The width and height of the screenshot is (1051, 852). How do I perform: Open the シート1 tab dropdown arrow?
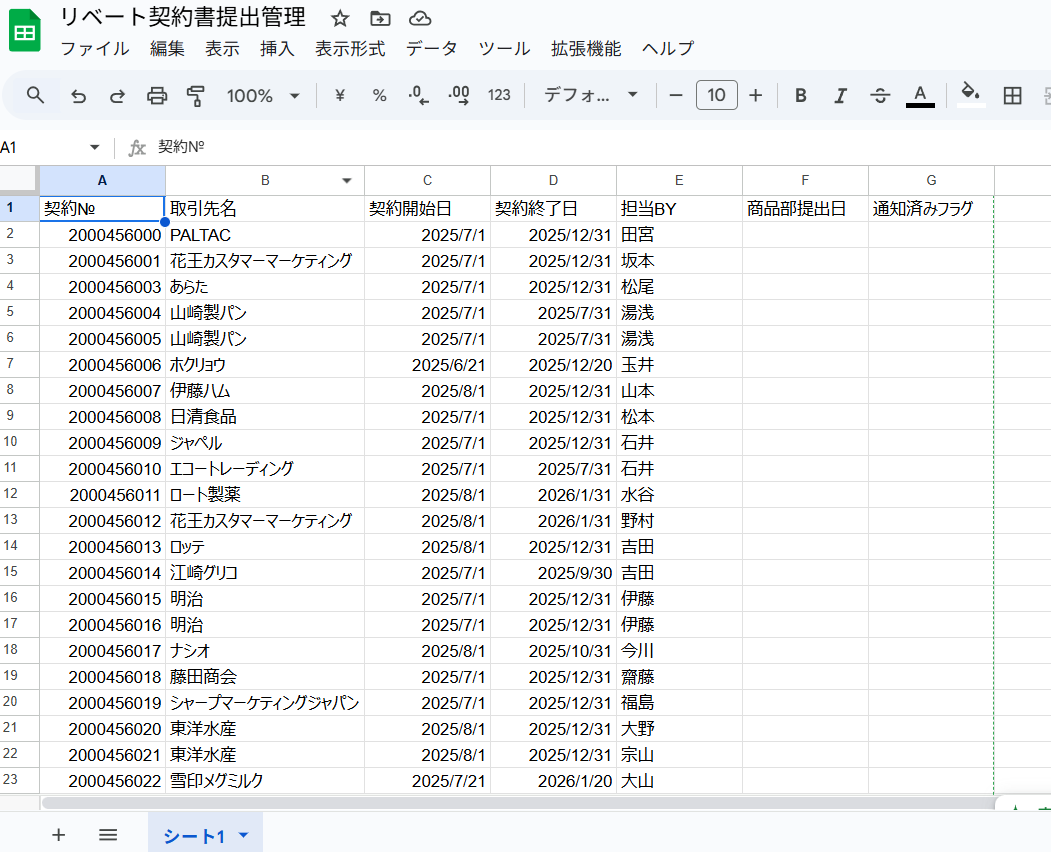pos(243,835)
